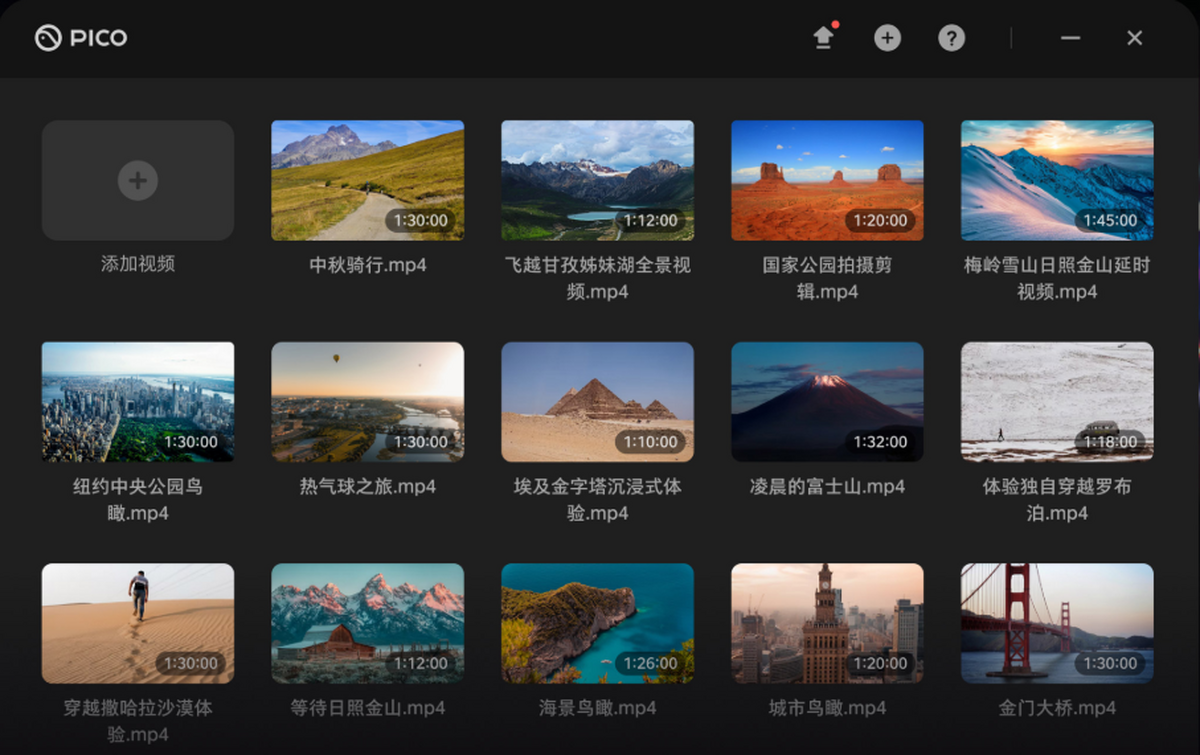
Task: Open the 埃及金字塔沉浸式体验 pyramid thumbnail
Action: coord(597,401)
